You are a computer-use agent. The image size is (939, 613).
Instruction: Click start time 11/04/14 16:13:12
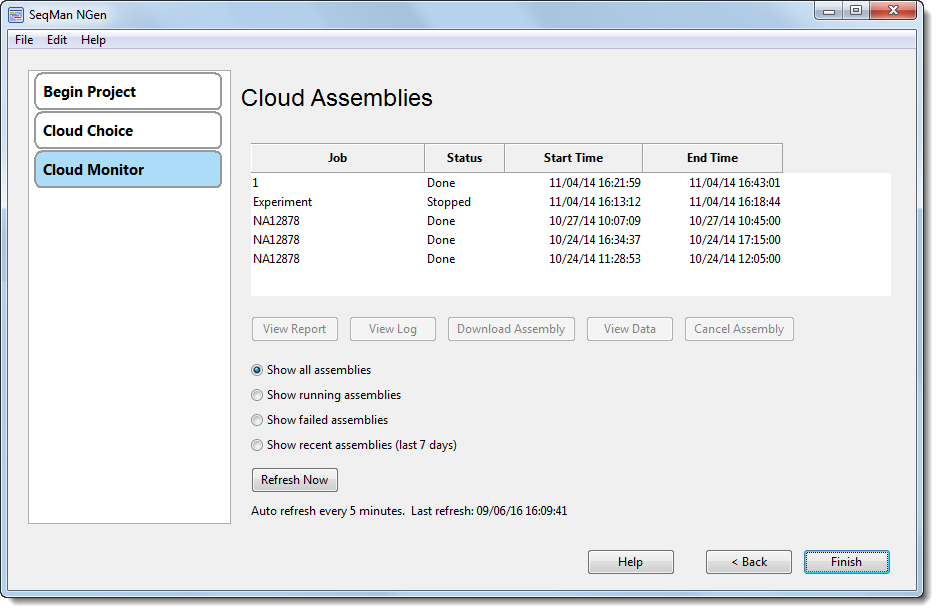(x=595, y=202)
